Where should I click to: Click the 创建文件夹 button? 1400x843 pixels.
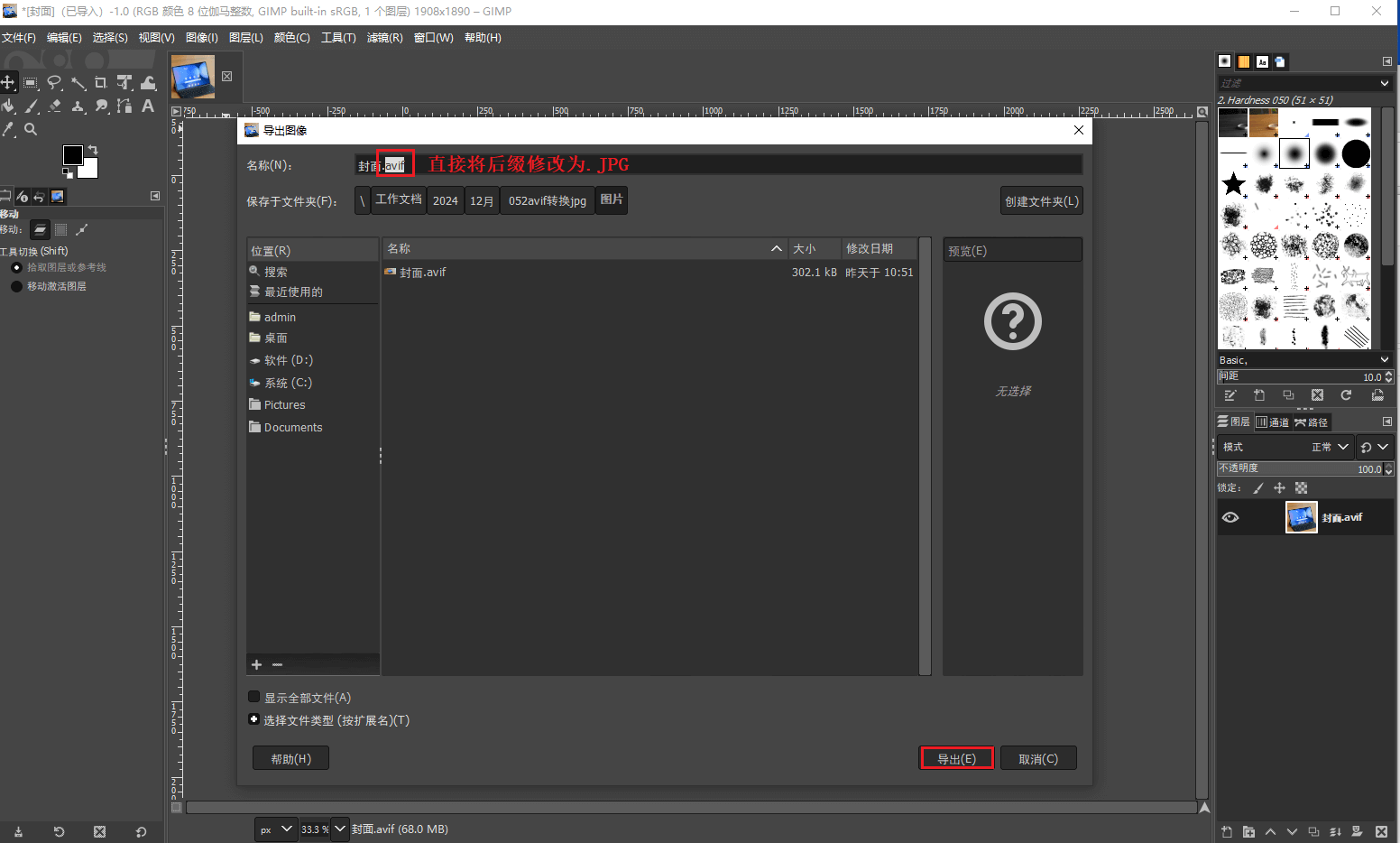click(1042, 200)
